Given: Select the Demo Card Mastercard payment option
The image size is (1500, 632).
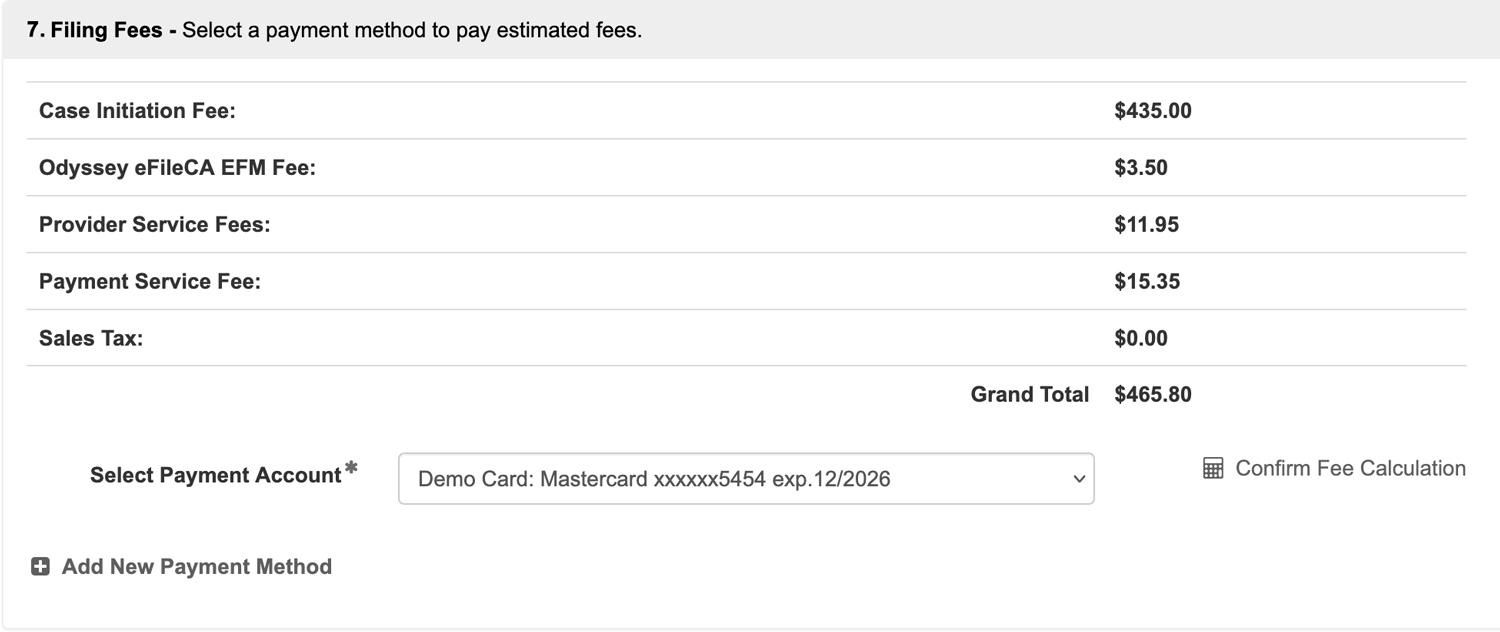Looking at the screenshot, I should coord(700,479).
